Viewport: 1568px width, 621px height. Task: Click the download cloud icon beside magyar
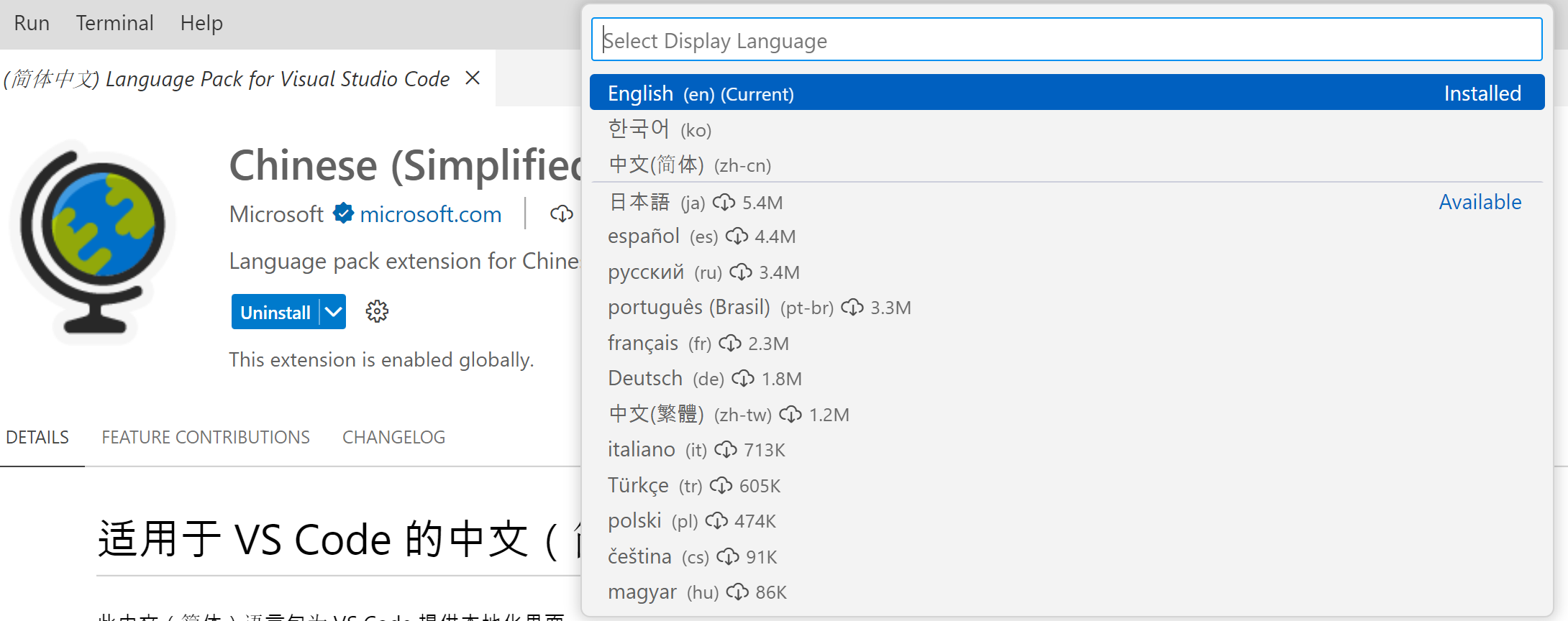point(737,592)
